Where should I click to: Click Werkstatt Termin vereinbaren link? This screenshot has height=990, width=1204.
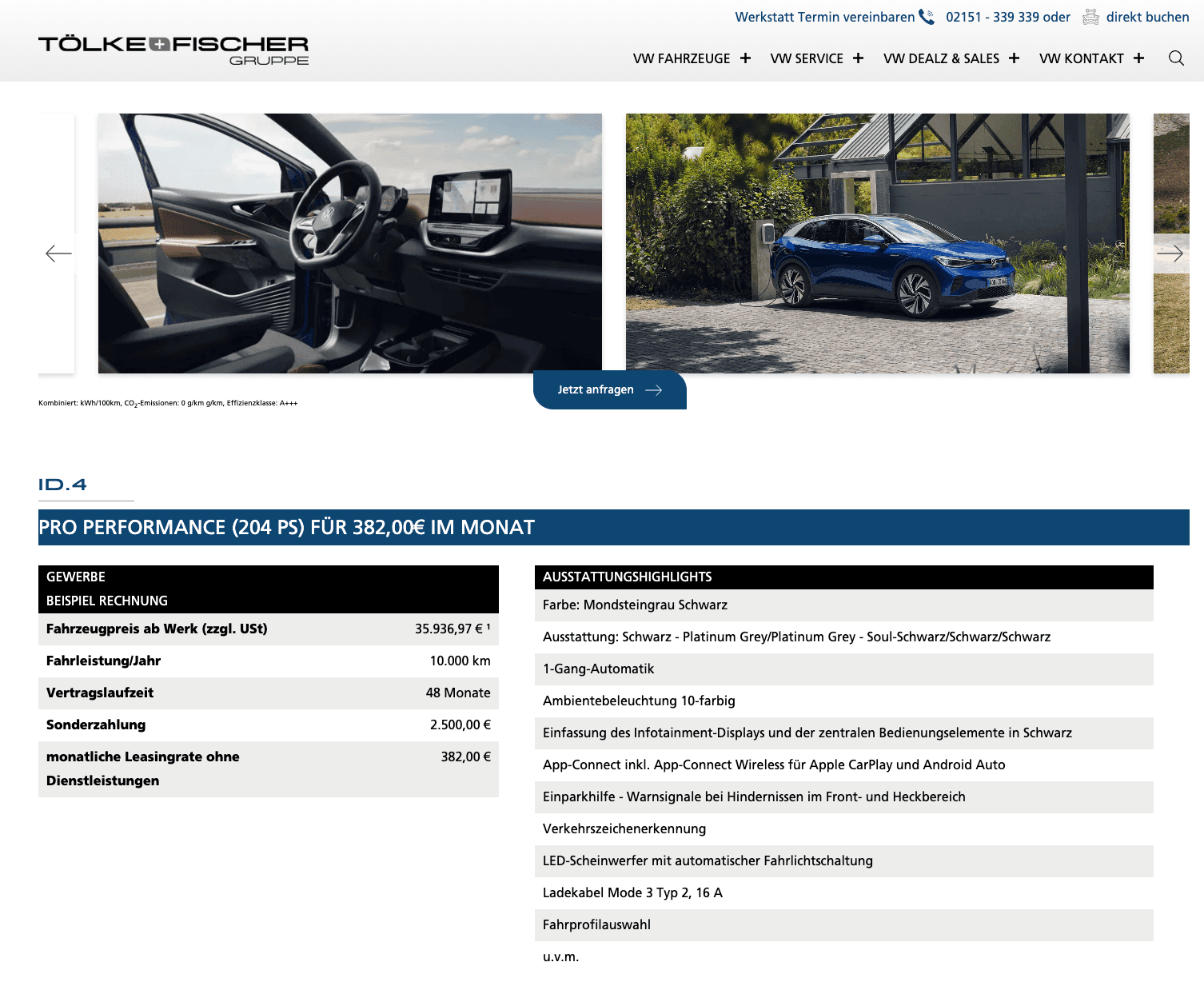point(824,17)
